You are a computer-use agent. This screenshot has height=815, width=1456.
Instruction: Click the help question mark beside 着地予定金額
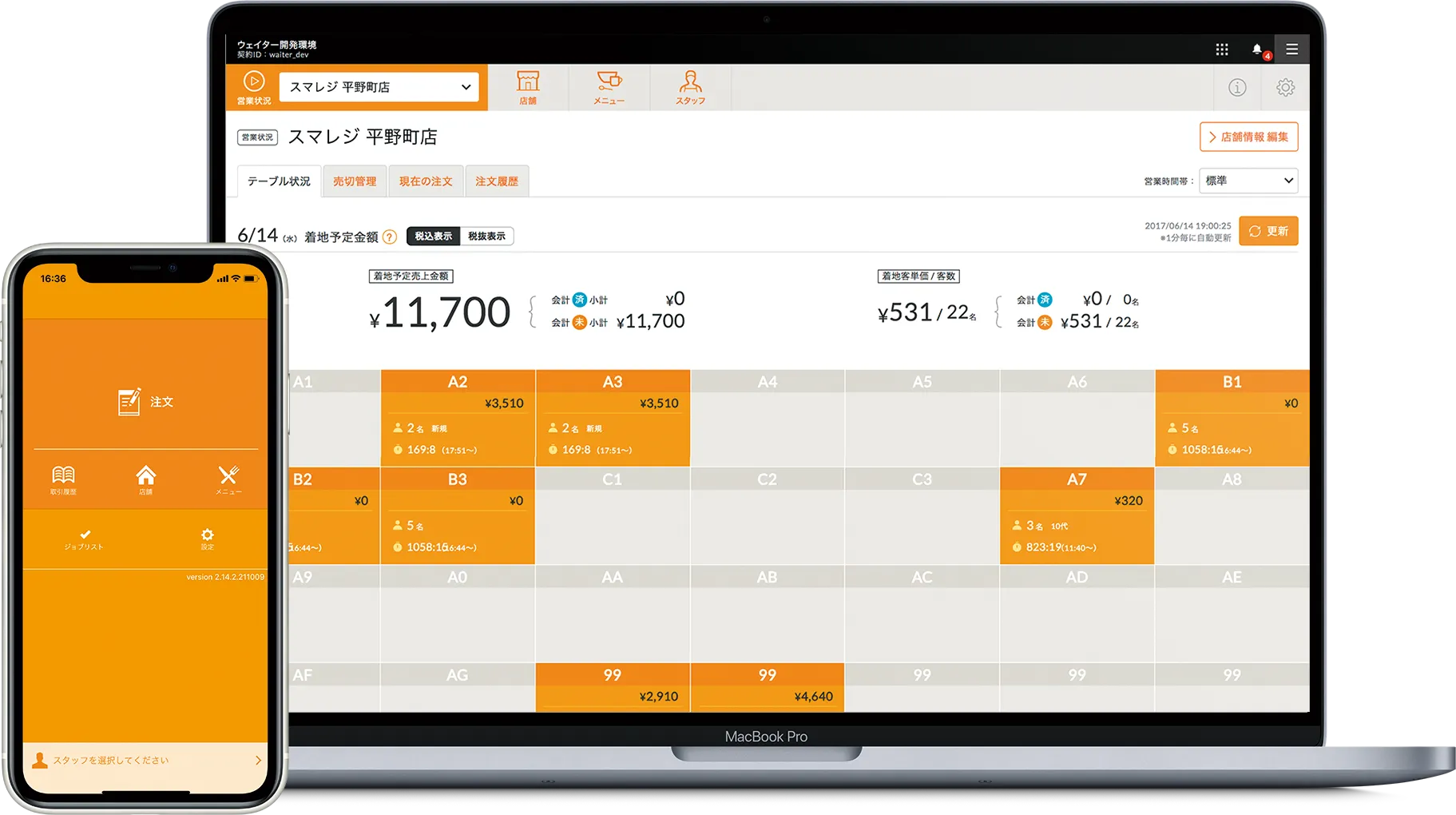coord(390,237)
